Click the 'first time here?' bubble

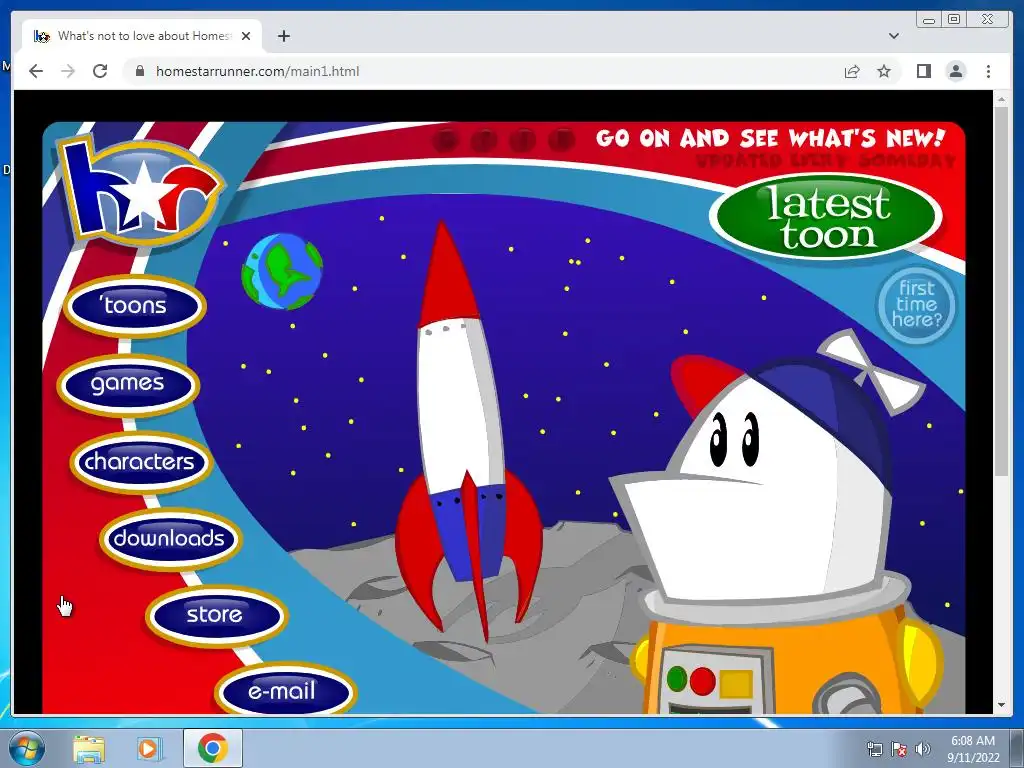pos(916,304)
